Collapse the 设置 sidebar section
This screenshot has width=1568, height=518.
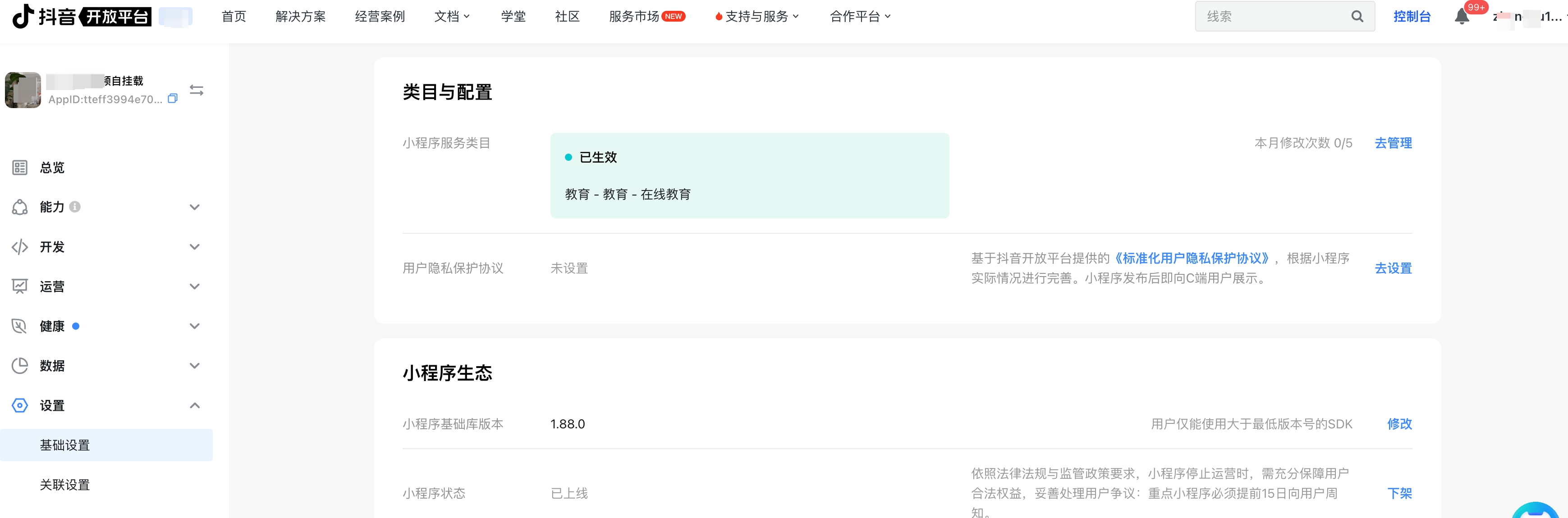(x=106, y=405)
